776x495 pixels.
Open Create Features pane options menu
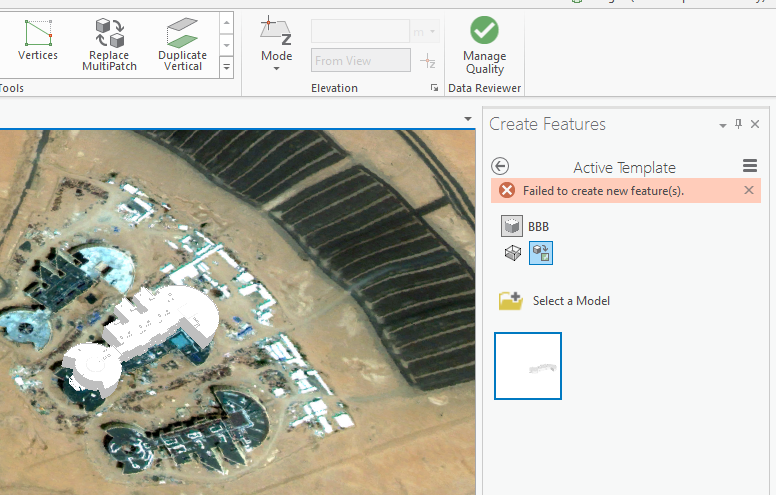tap(723, 125)
